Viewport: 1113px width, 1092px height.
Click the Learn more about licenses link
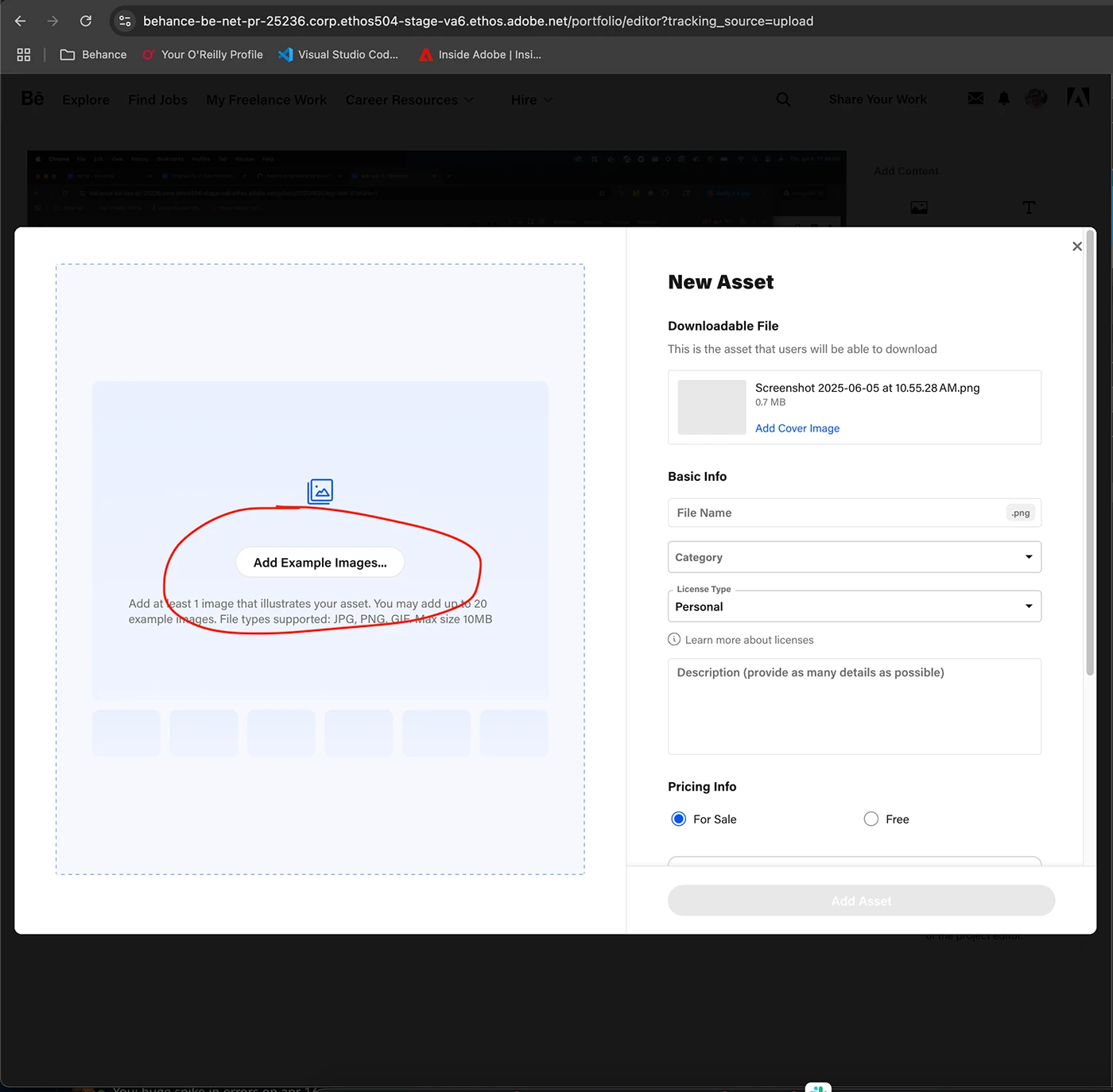[x=749, y=640]
